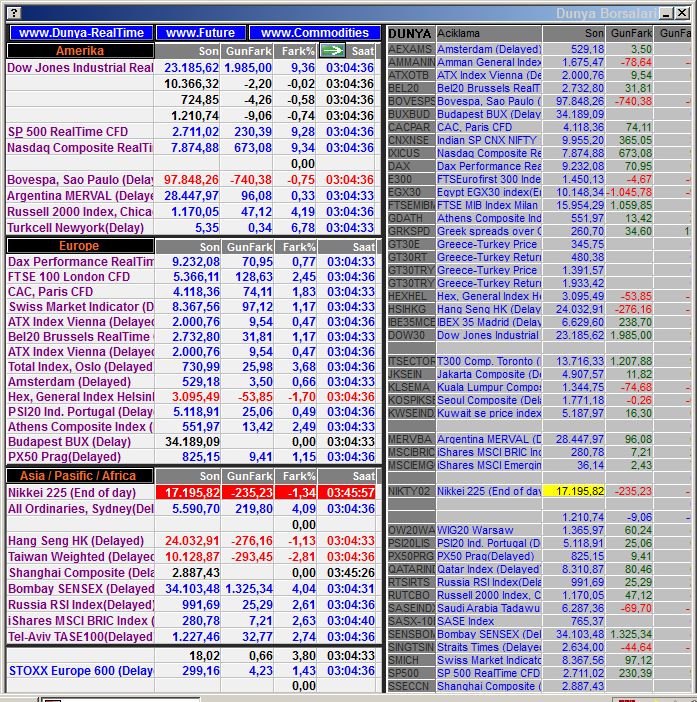Click Jakarta Composite description

point(488,374)
